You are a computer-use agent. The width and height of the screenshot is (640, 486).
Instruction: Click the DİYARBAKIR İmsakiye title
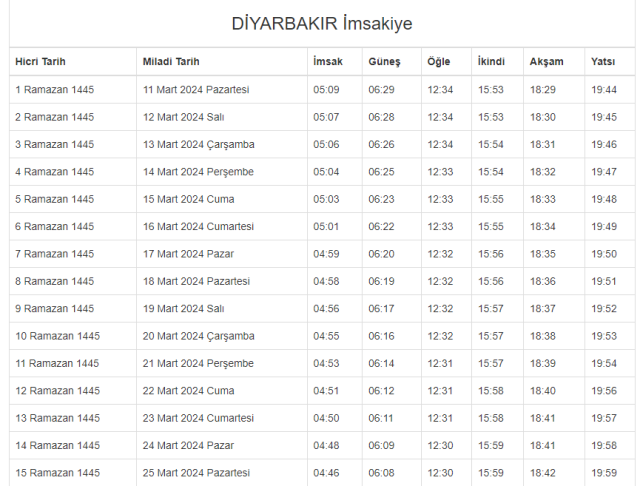point(322,24)
